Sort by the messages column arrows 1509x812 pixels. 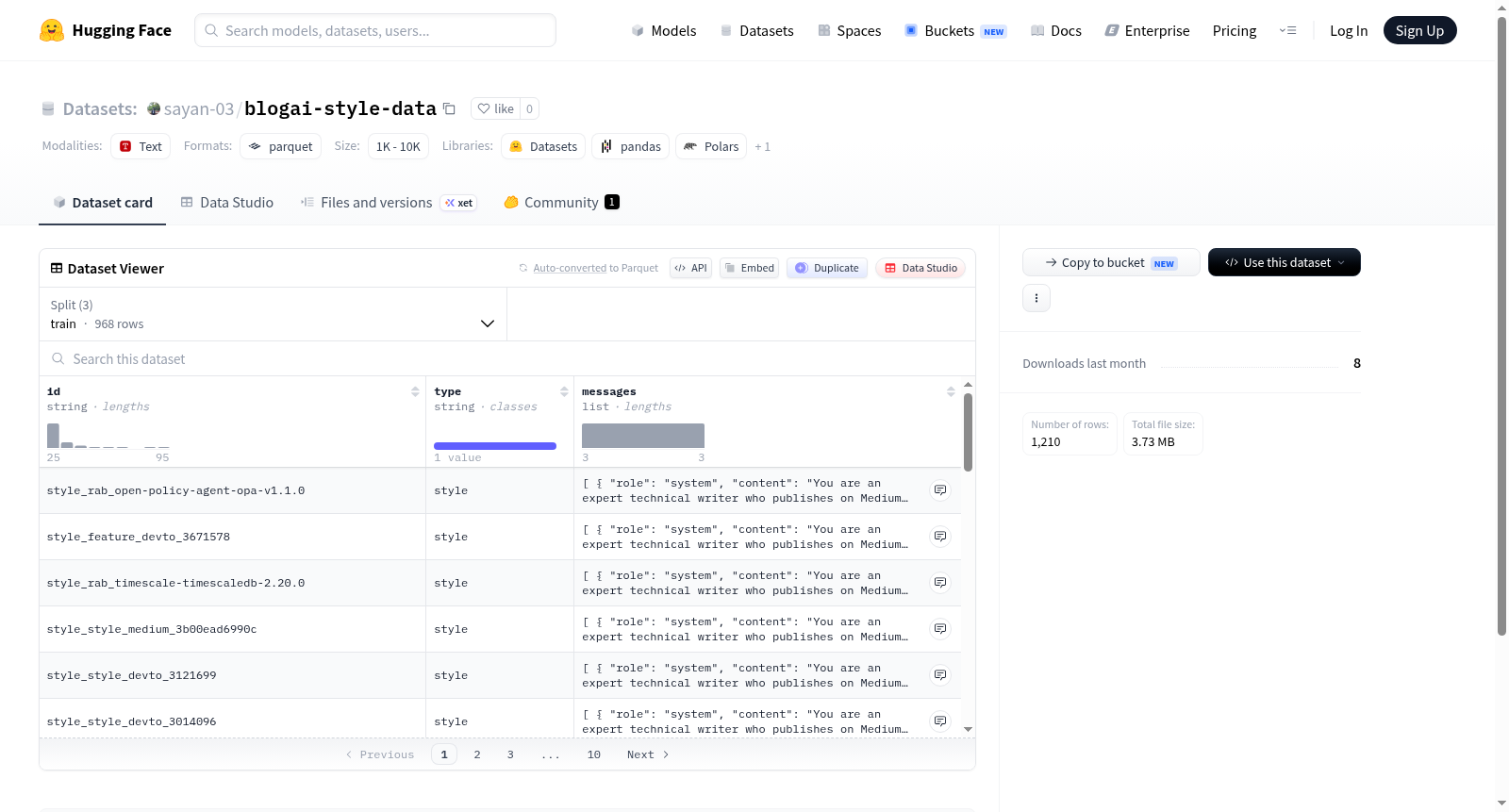(x=951, y=391)
